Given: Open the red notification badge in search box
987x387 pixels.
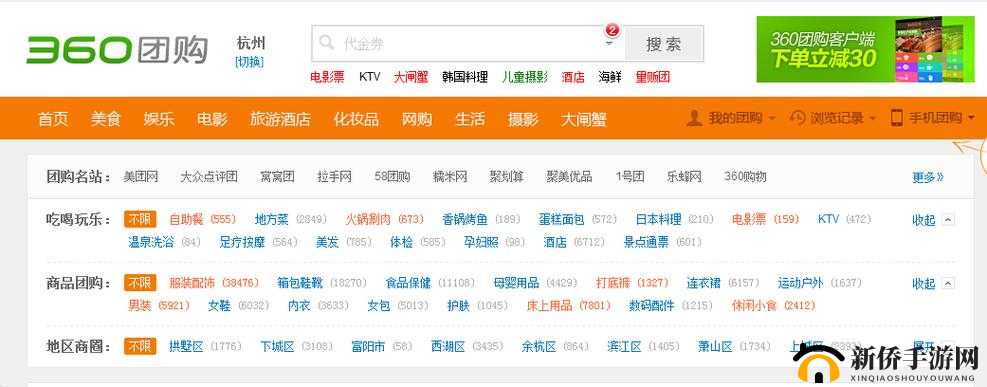Looking at the screenshot, I should [611, 30].
